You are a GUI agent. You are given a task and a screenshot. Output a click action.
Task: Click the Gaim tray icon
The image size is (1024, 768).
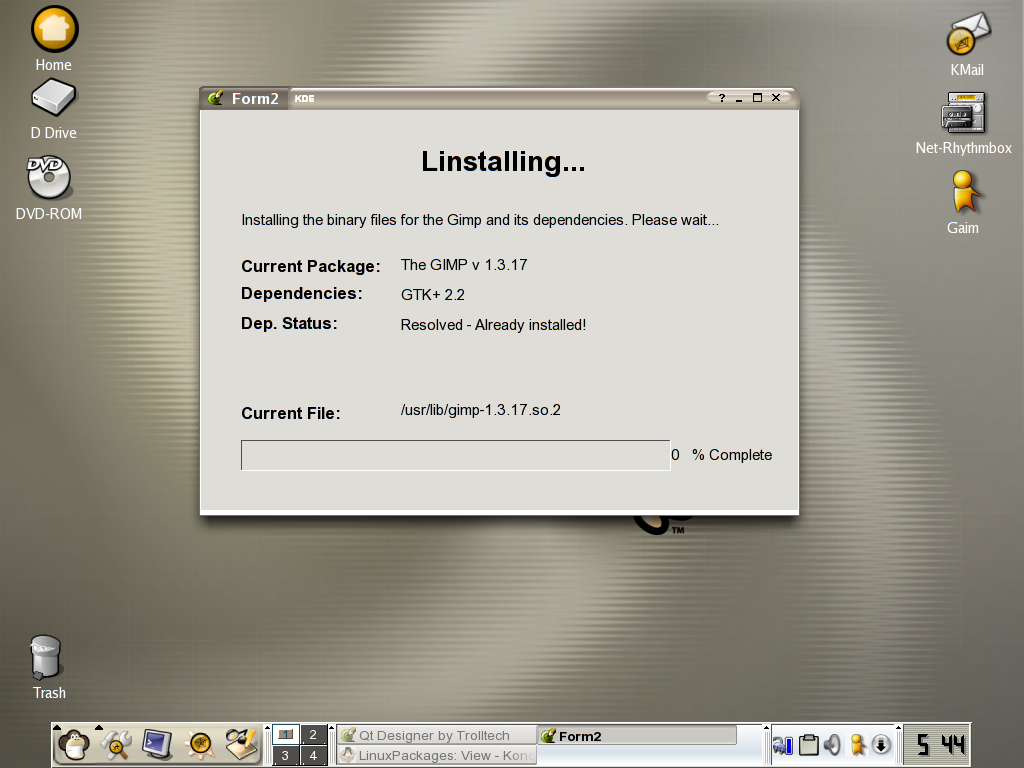coord(857,744)
